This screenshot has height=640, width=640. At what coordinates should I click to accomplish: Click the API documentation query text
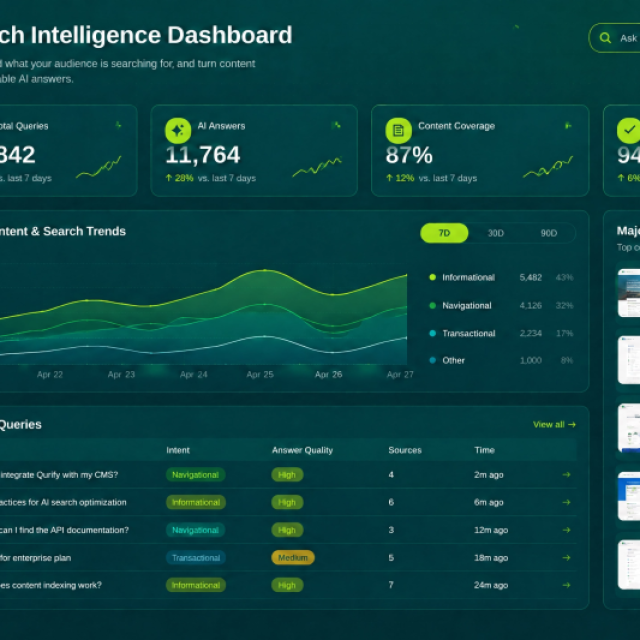point(64,530)
